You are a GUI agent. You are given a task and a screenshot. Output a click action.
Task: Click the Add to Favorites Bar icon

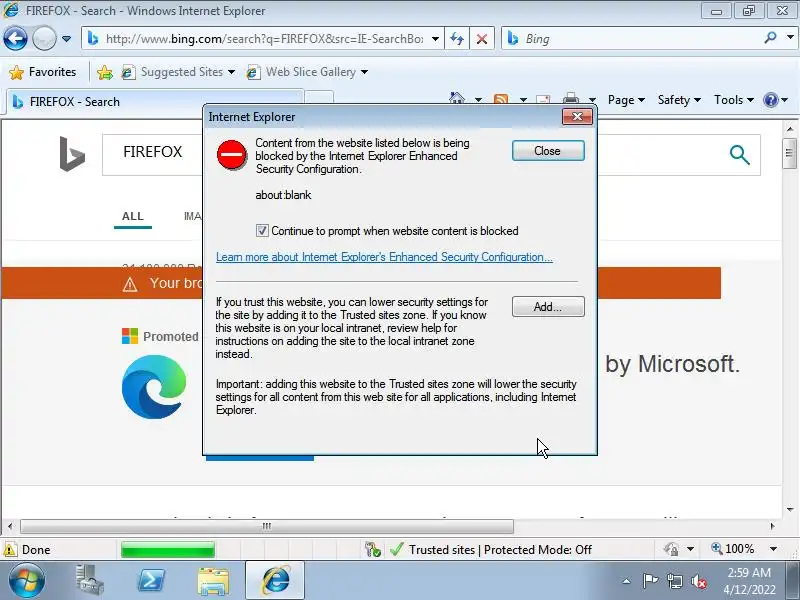(x=105, y=72)
